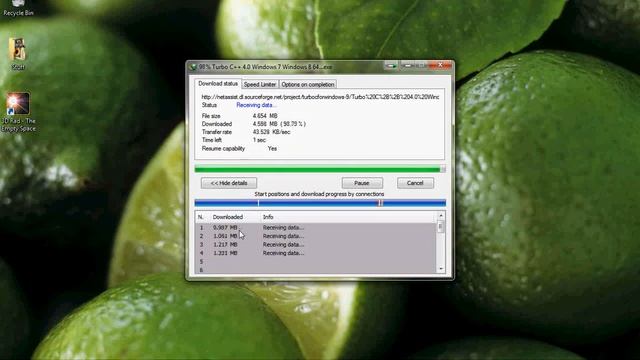Click the Downloaded percentage value text
Viewport: 640px width, 360px height.
pyautogui.click(x=293, y=124)
